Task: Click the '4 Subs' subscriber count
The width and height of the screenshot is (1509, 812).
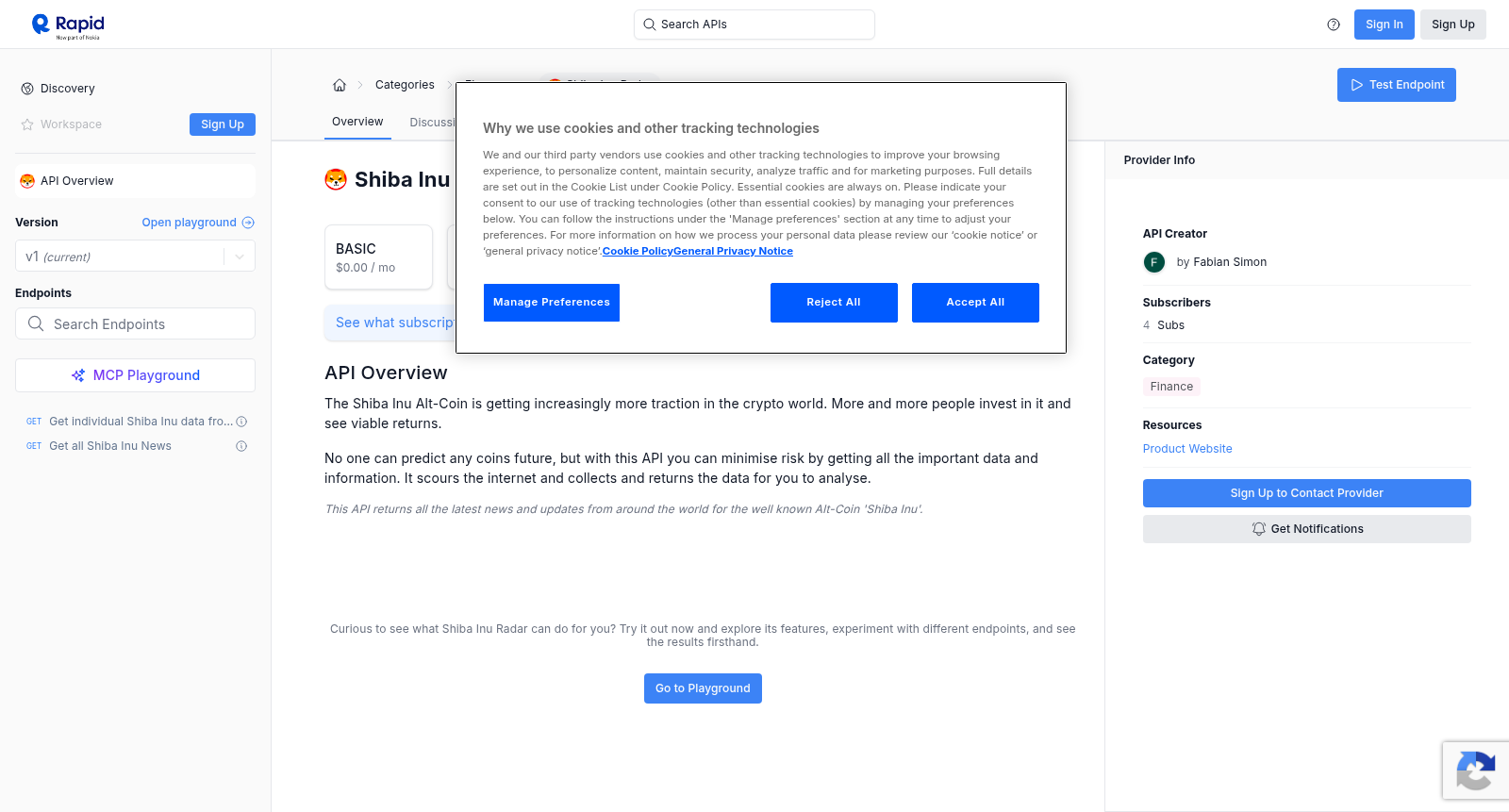Action: coord(1164,325)
